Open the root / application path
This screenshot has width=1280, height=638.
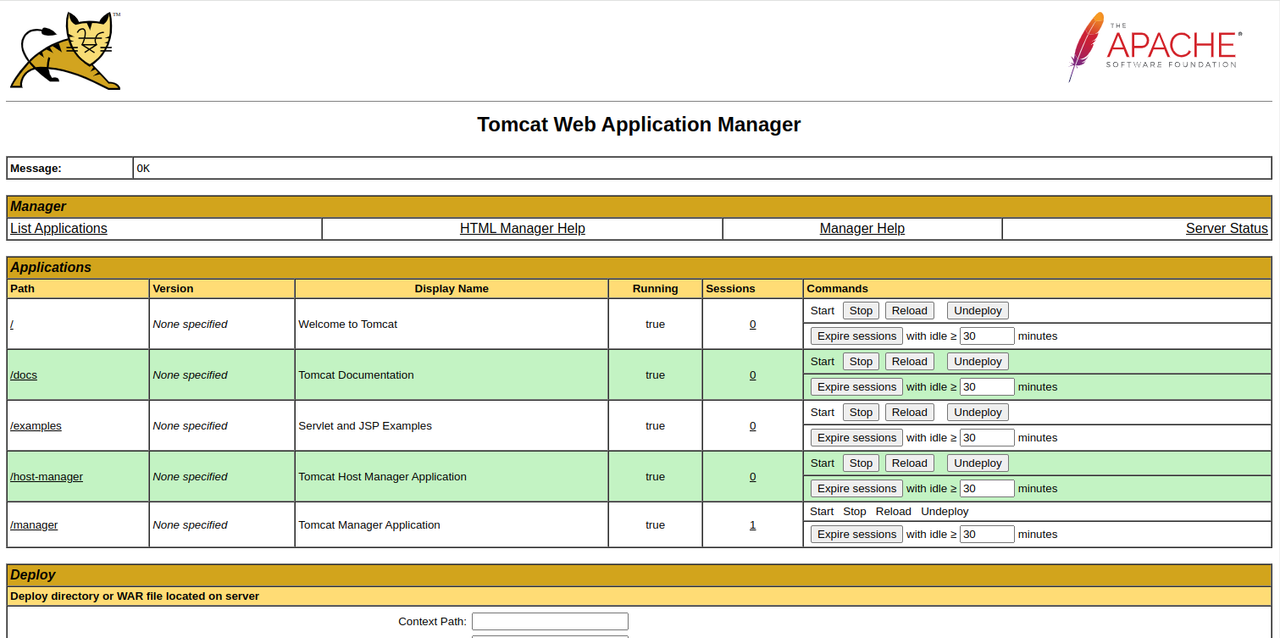click(x=12, y=324)
